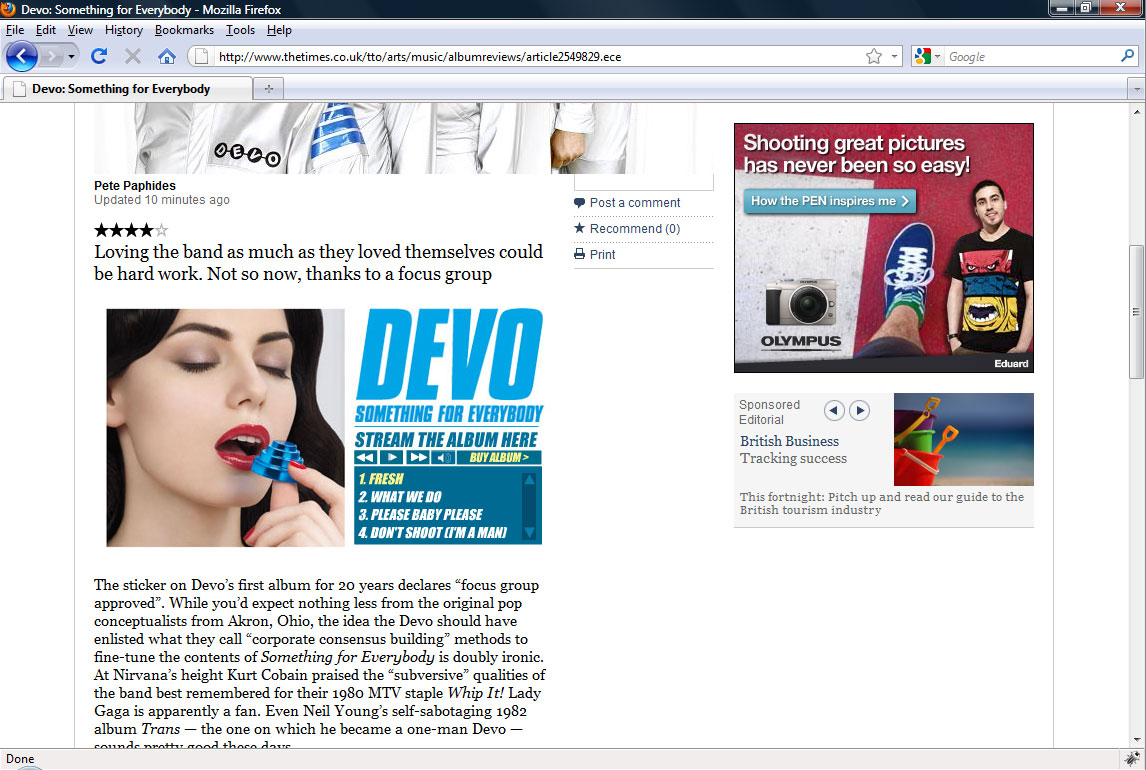
Task: Open the View menu
Action: 80,30
